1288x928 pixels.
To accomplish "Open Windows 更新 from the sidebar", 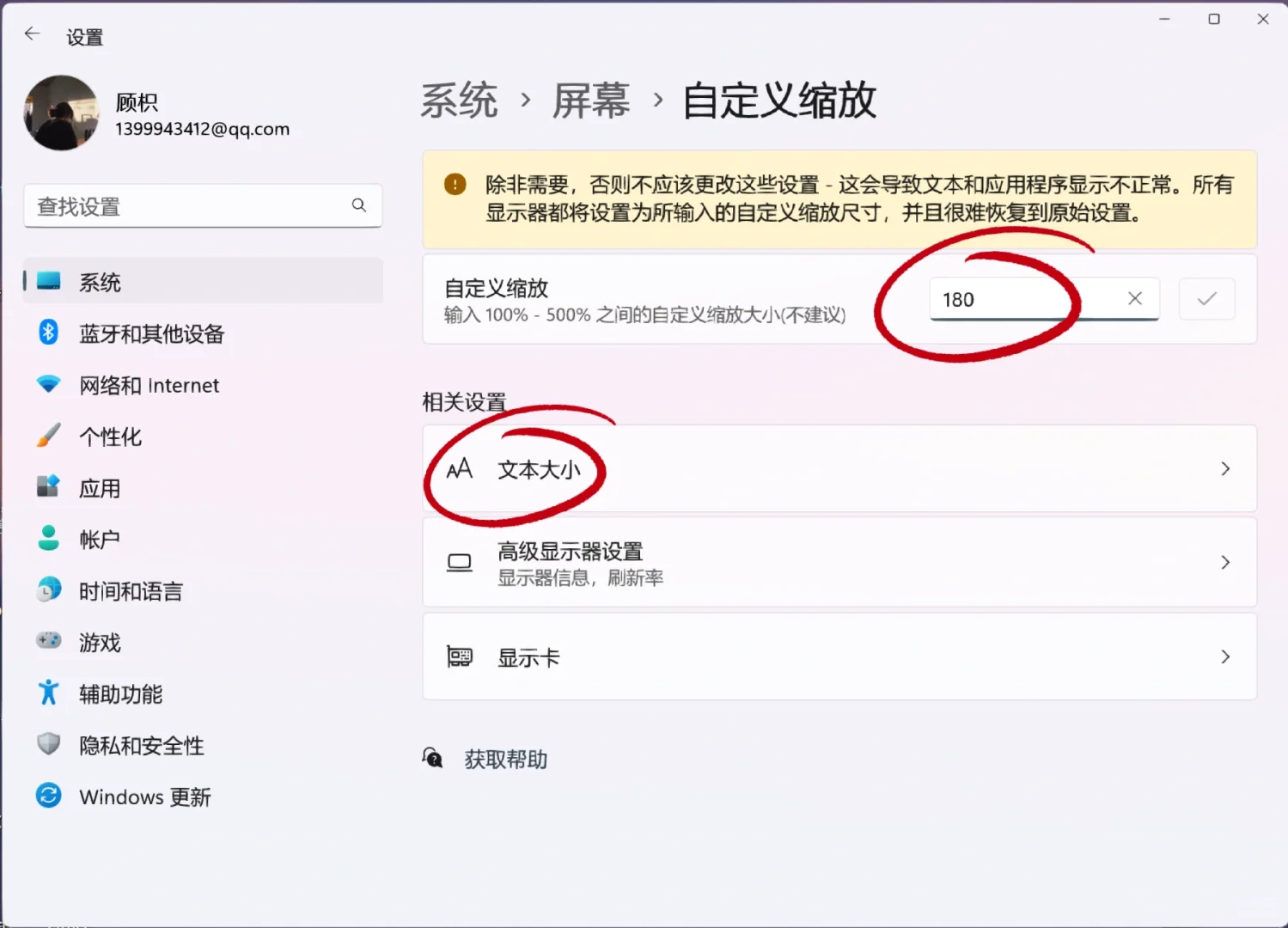I will [x=145, y=797].
